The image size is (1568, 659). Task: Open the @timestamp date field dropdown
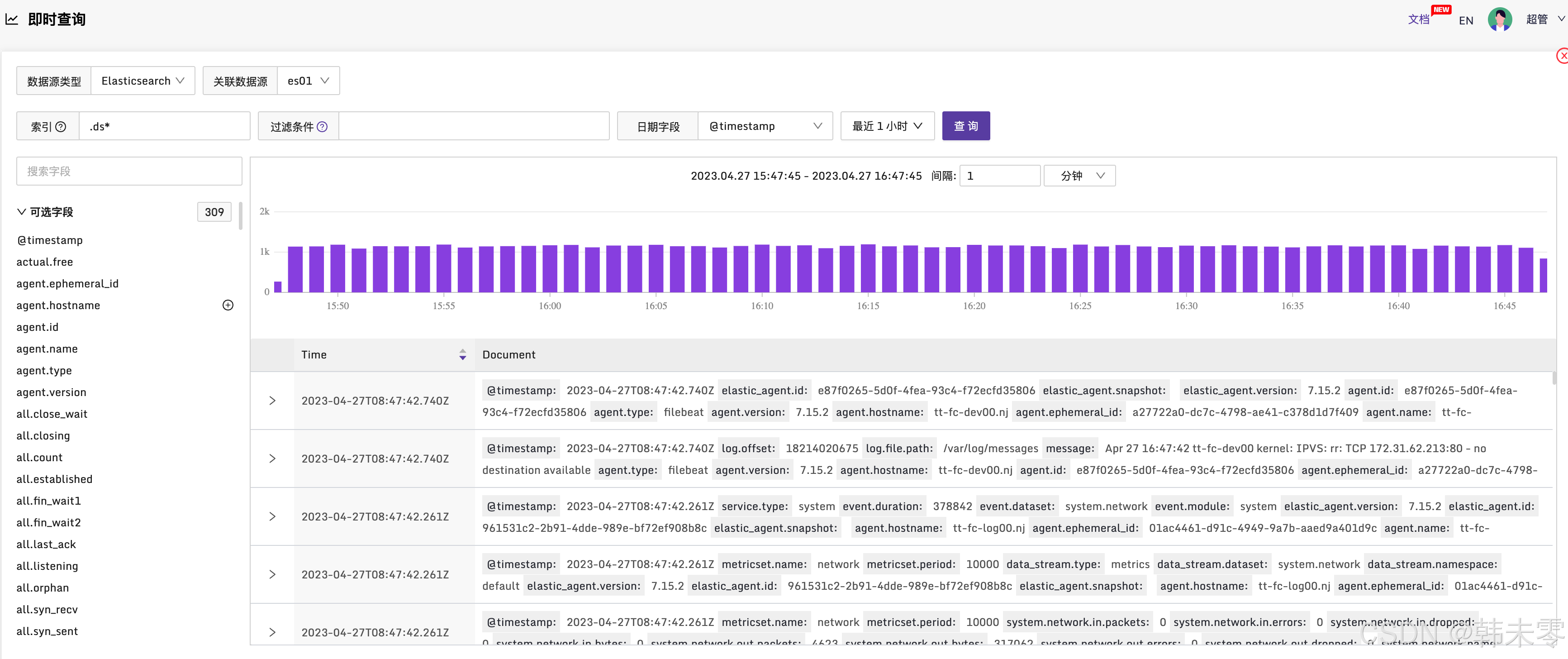[x=765, y=126]
